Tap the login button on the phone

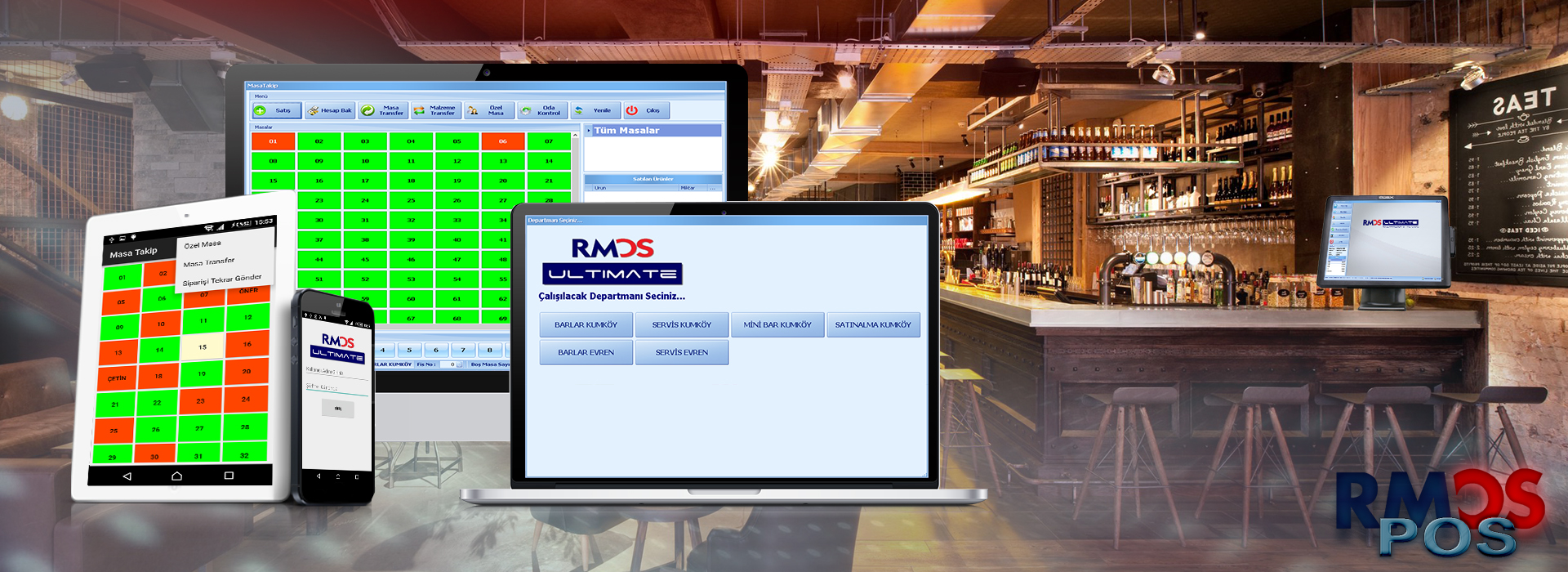point(338,409)
